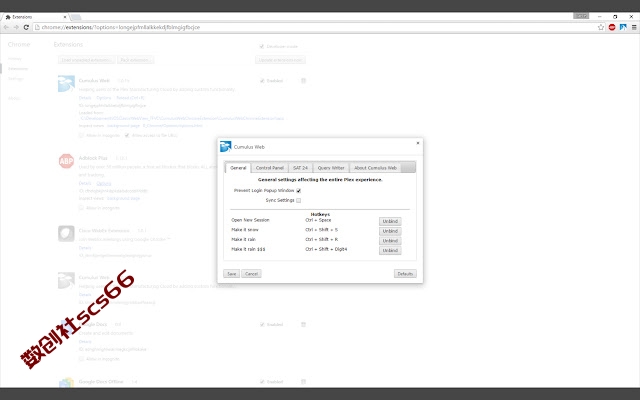640x400 pixels.
Task: Open a new browser tab
Action: pos(76,17)
